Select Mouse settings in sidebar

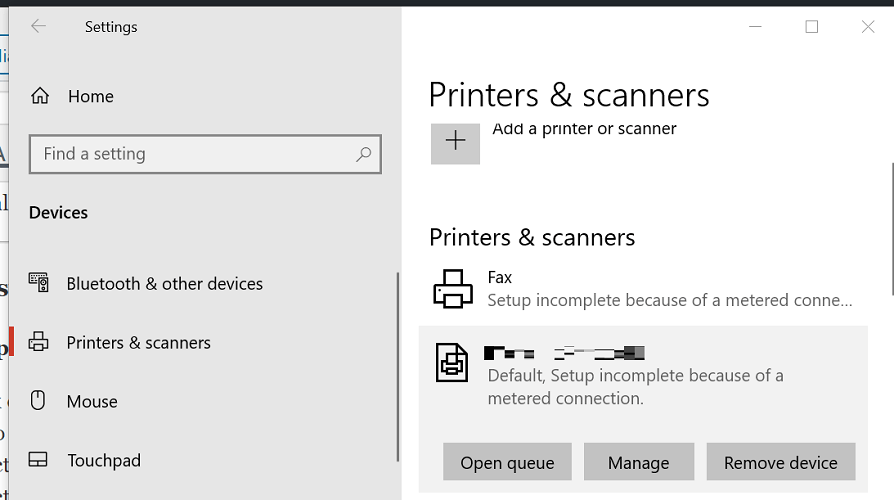(92, 401)
